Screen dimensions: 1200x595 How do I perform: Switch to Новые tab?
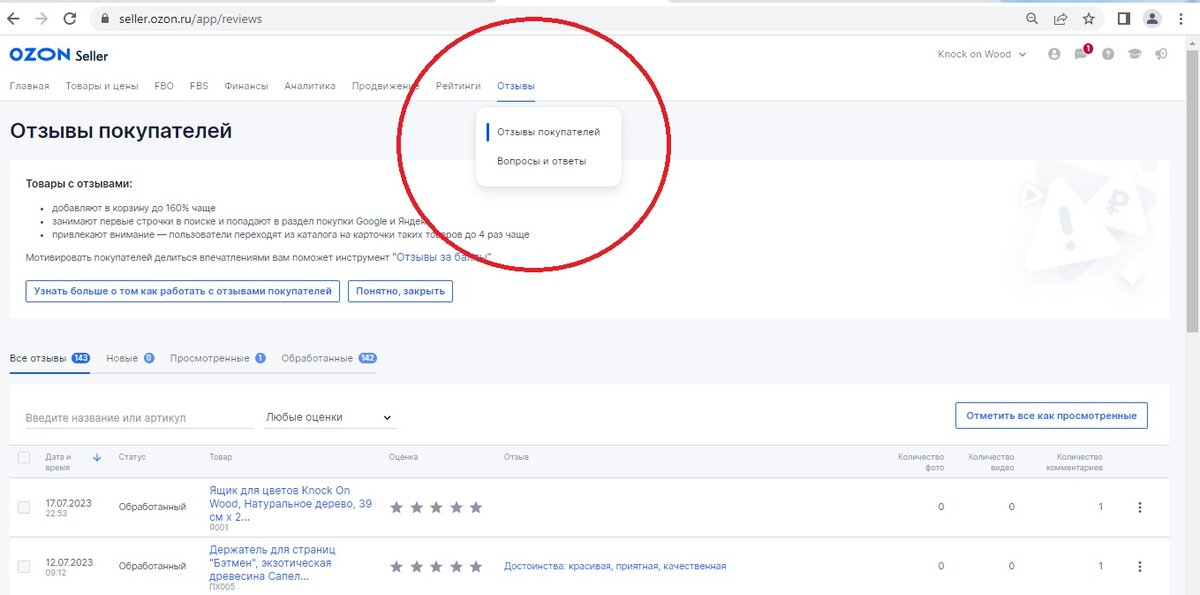click(130, 358)
